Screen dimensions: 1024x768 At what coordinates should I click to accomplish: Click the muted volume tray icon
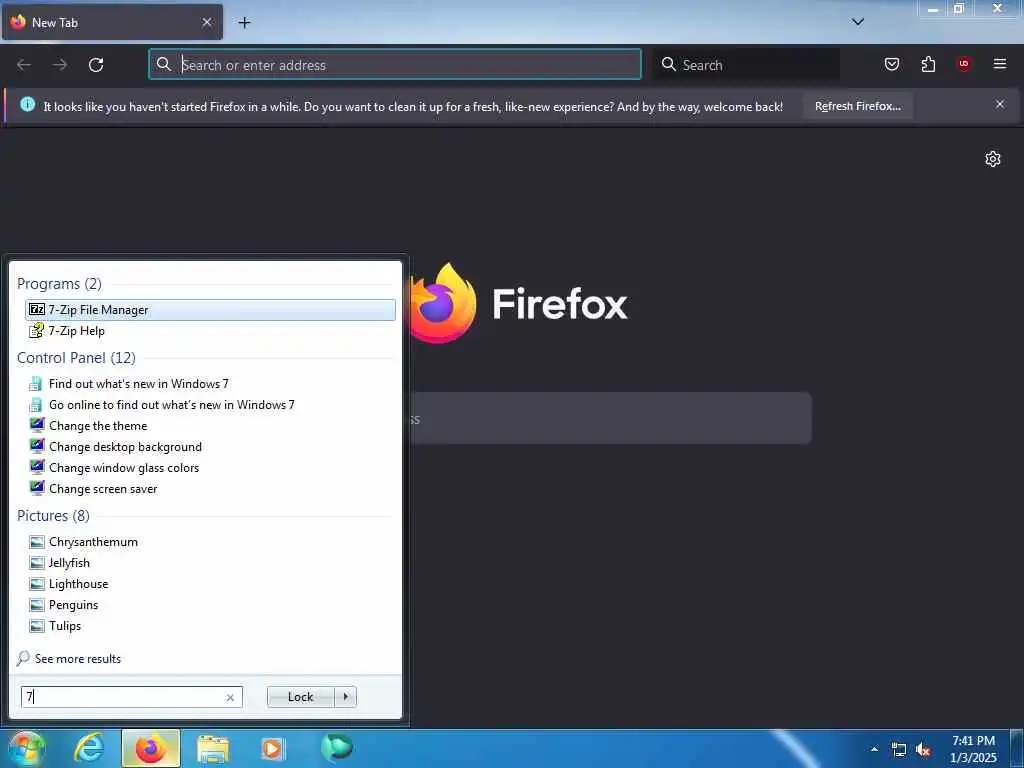[923, 750]
